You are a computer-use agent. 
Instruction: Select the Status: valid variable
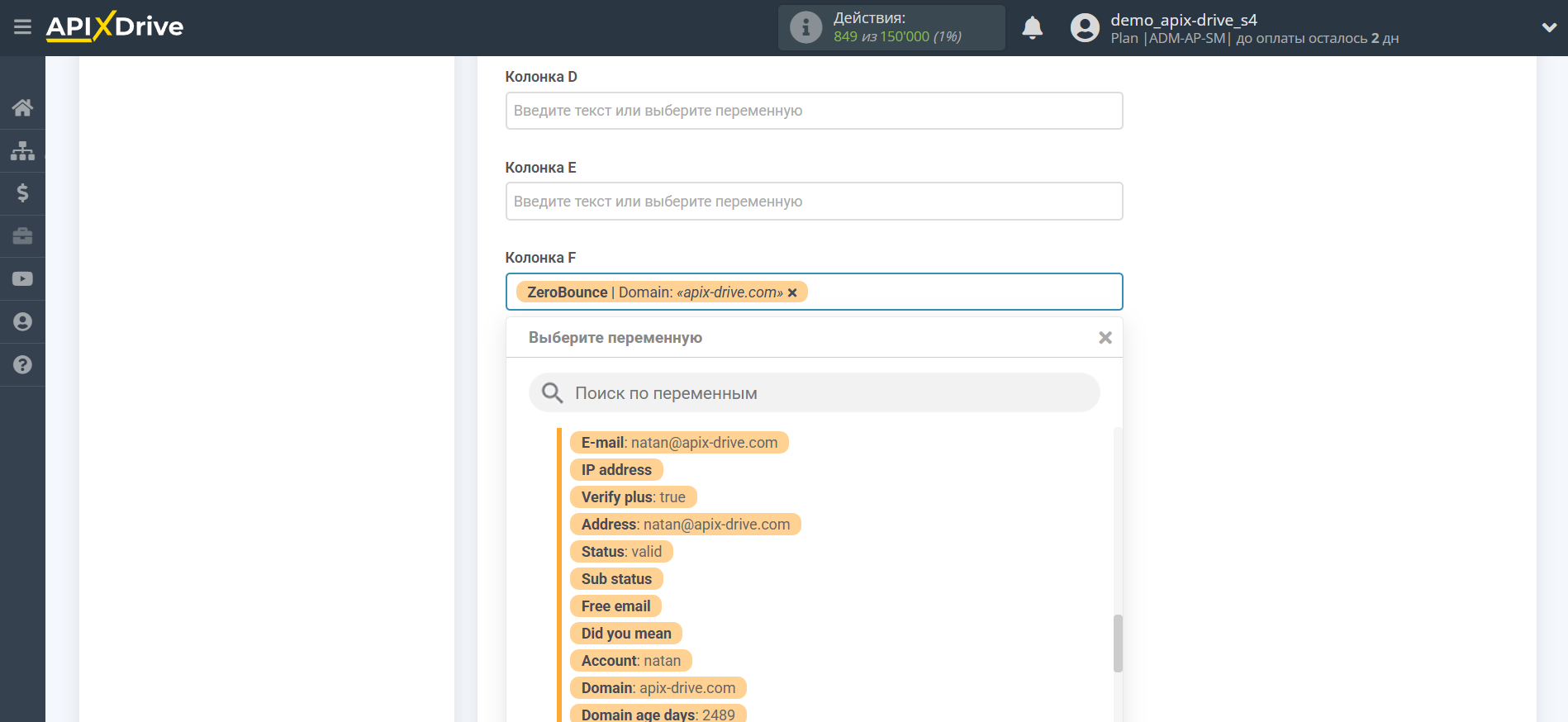621,552
